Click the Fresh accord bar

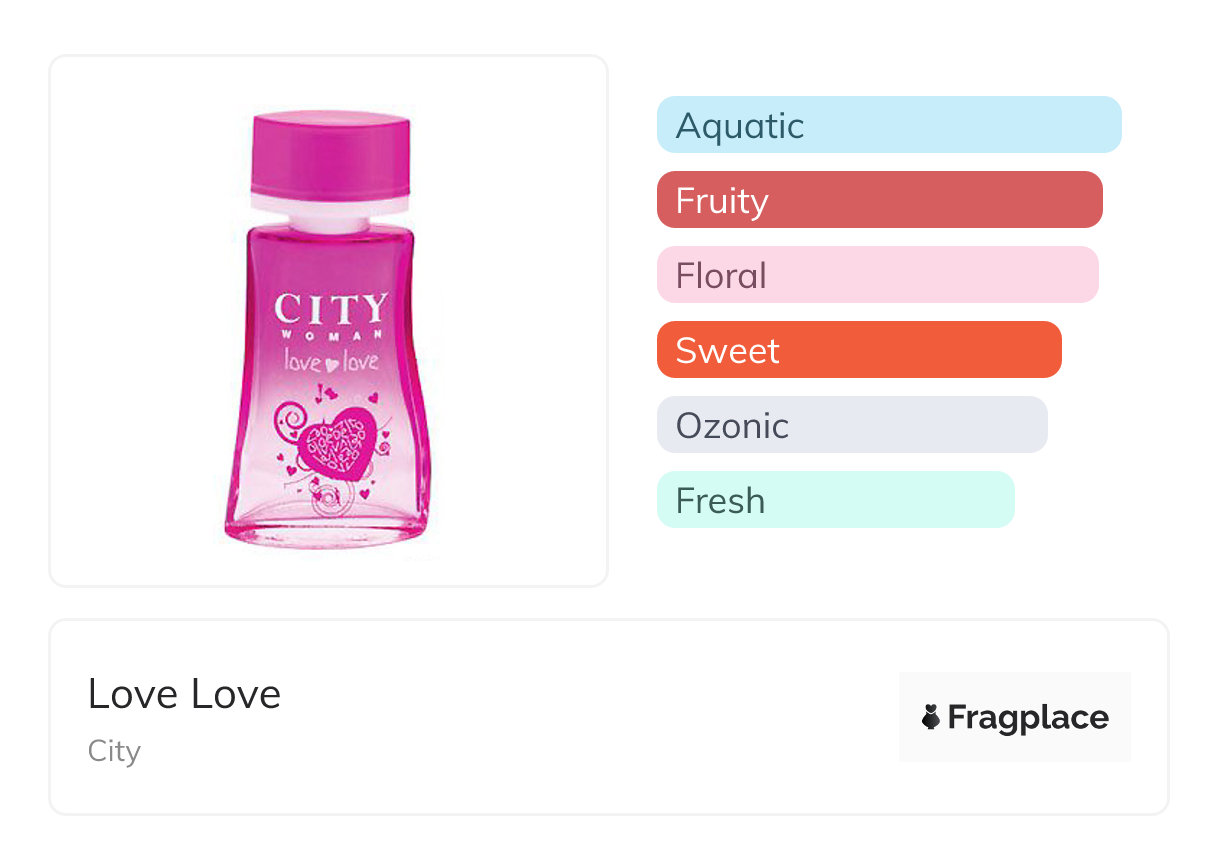pyautogui.click(x=835, y=500)
